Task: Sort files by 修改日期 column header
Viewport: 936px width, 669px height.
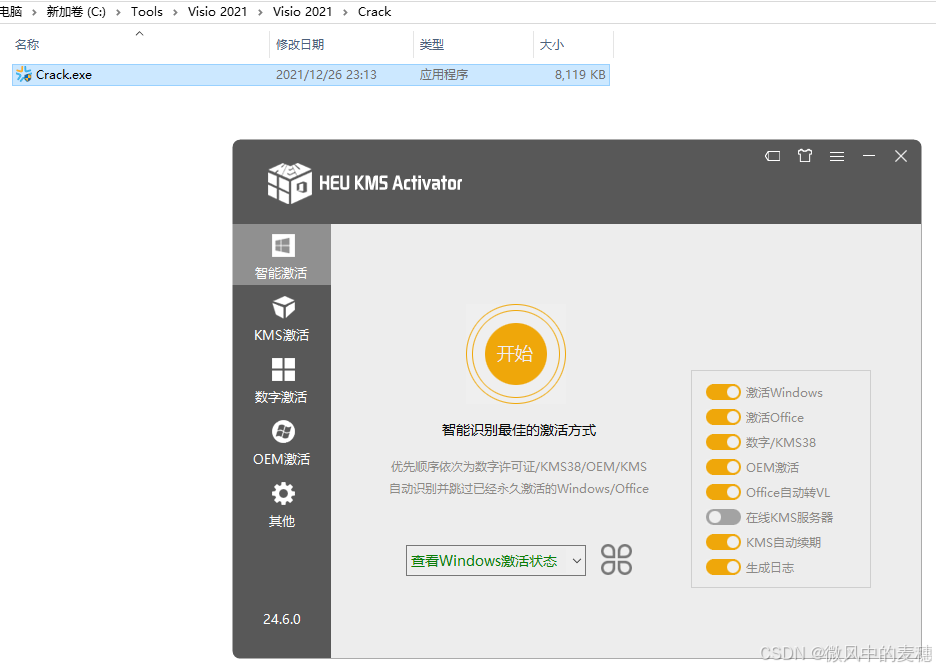Action: click(300, 45)
